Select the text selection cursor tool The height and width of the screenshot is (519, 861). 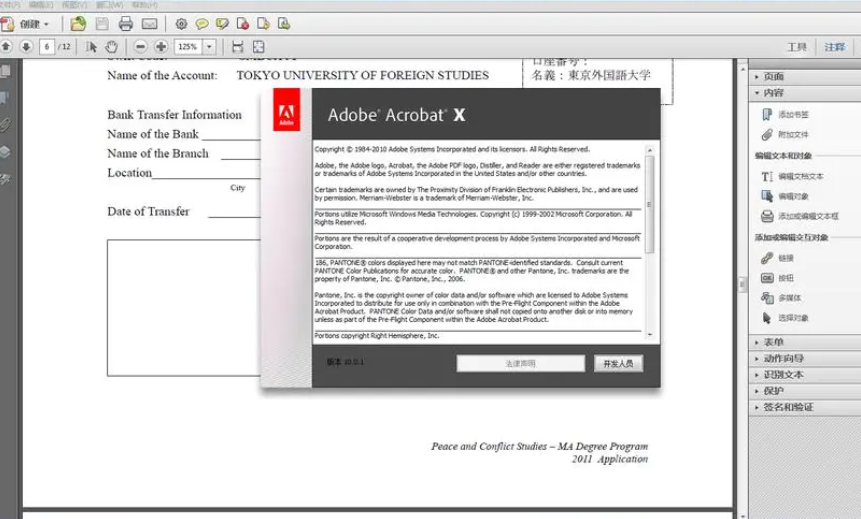(91, 47)
